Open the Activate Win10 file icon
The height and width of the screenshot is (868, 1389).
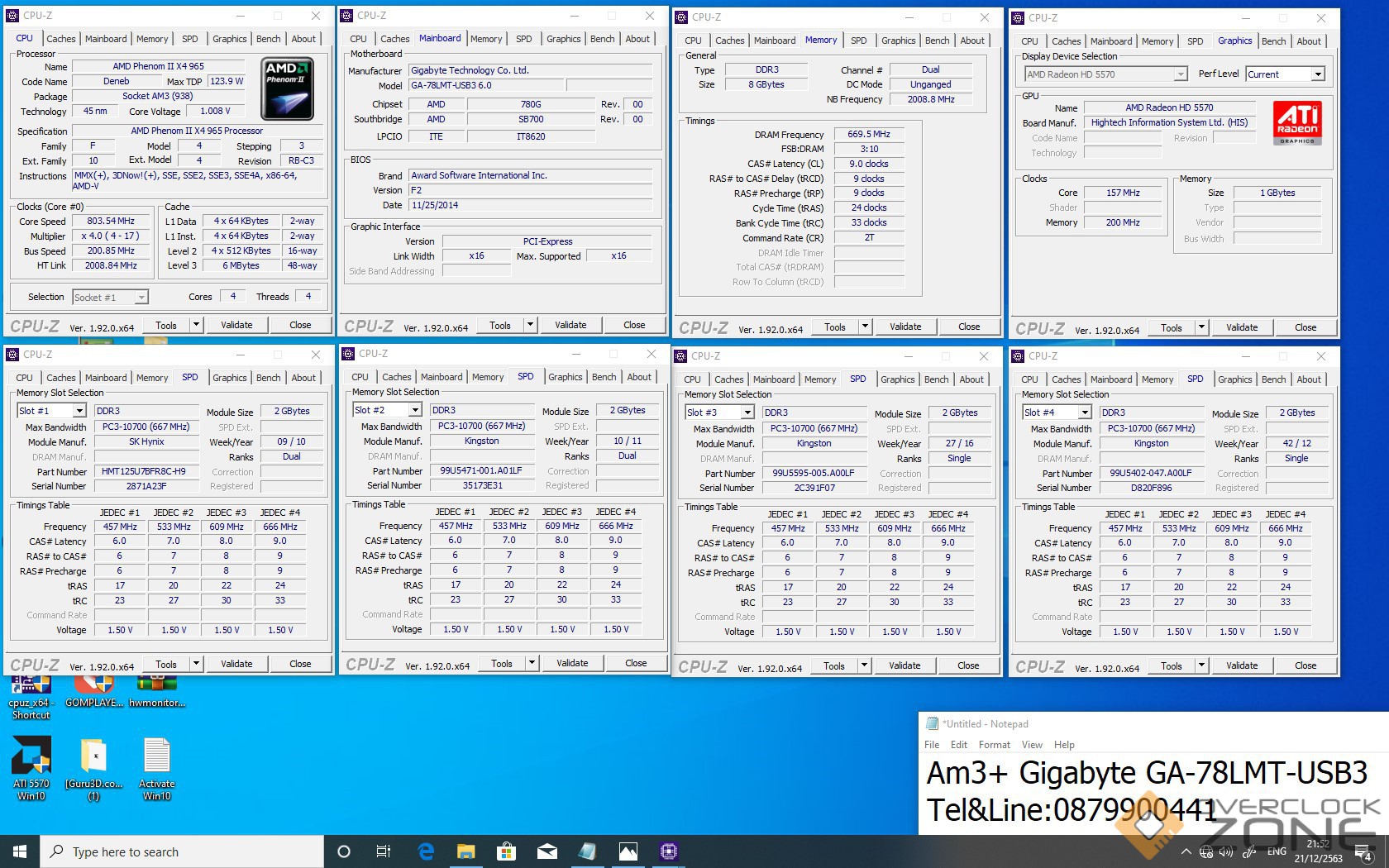point(157,769)
